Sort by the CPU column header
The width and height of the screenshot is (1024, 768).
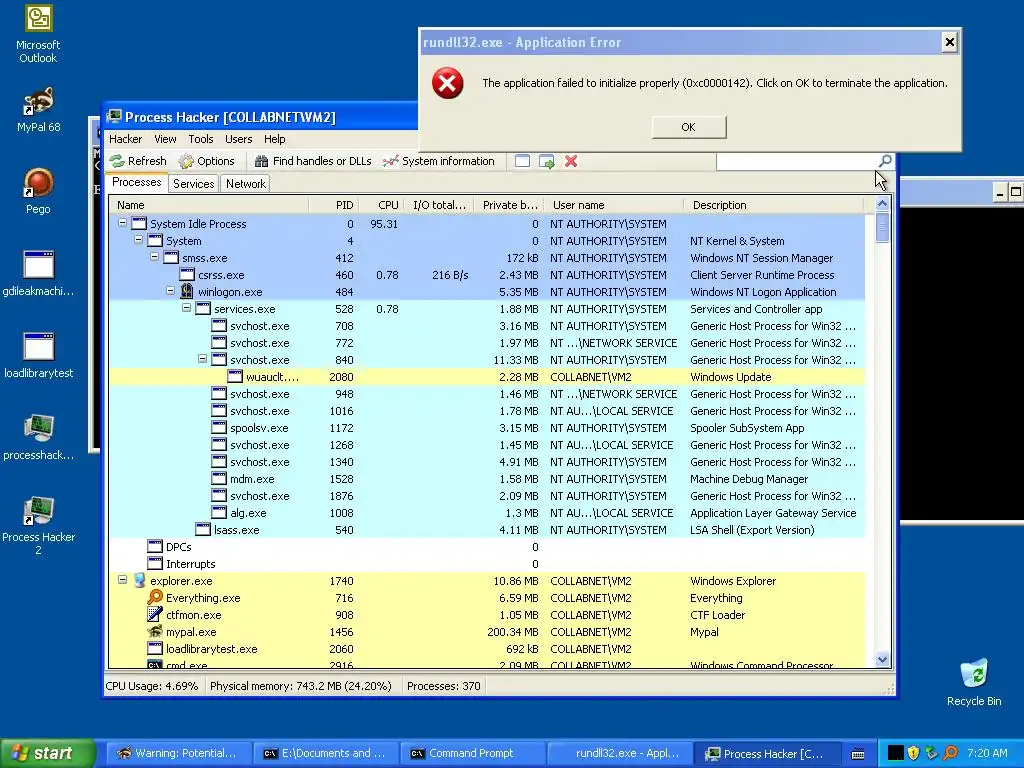pyautogui.click(x=381, y=205)
